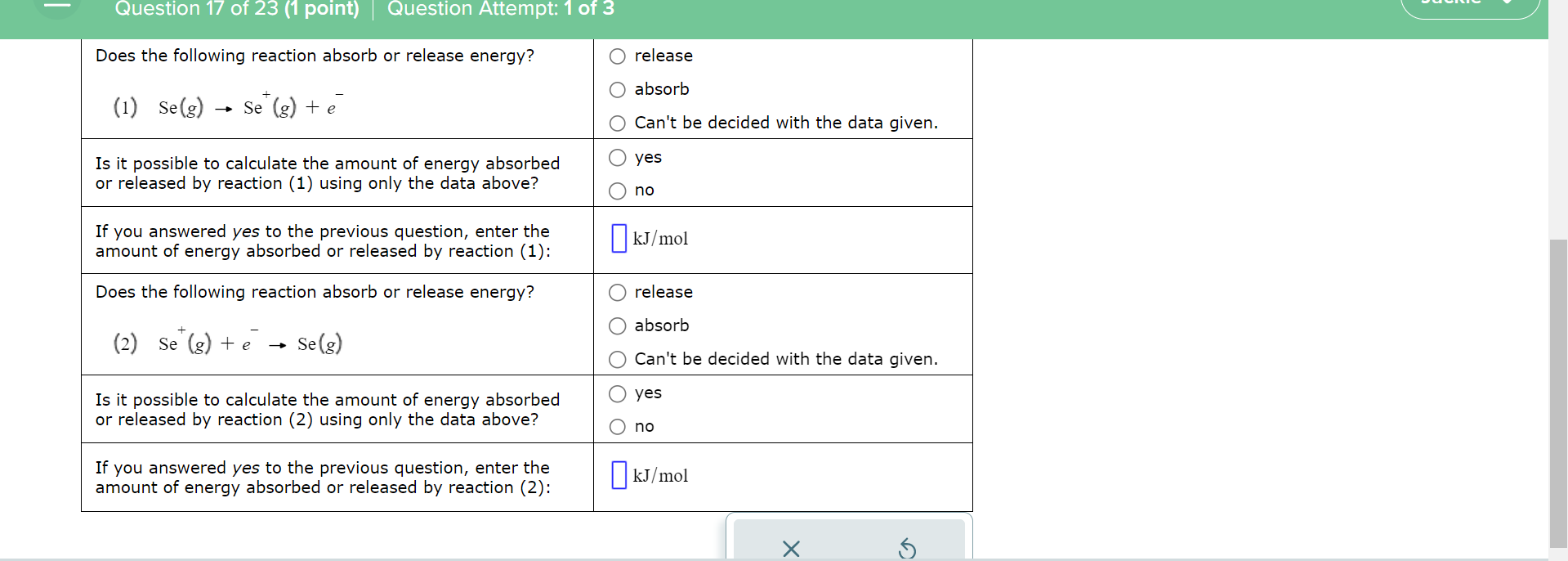Select 'no' for calculating reaction (1) energy
This screenshot has height=561, width=1568.
pyautogui.click(x=617, y=191)
